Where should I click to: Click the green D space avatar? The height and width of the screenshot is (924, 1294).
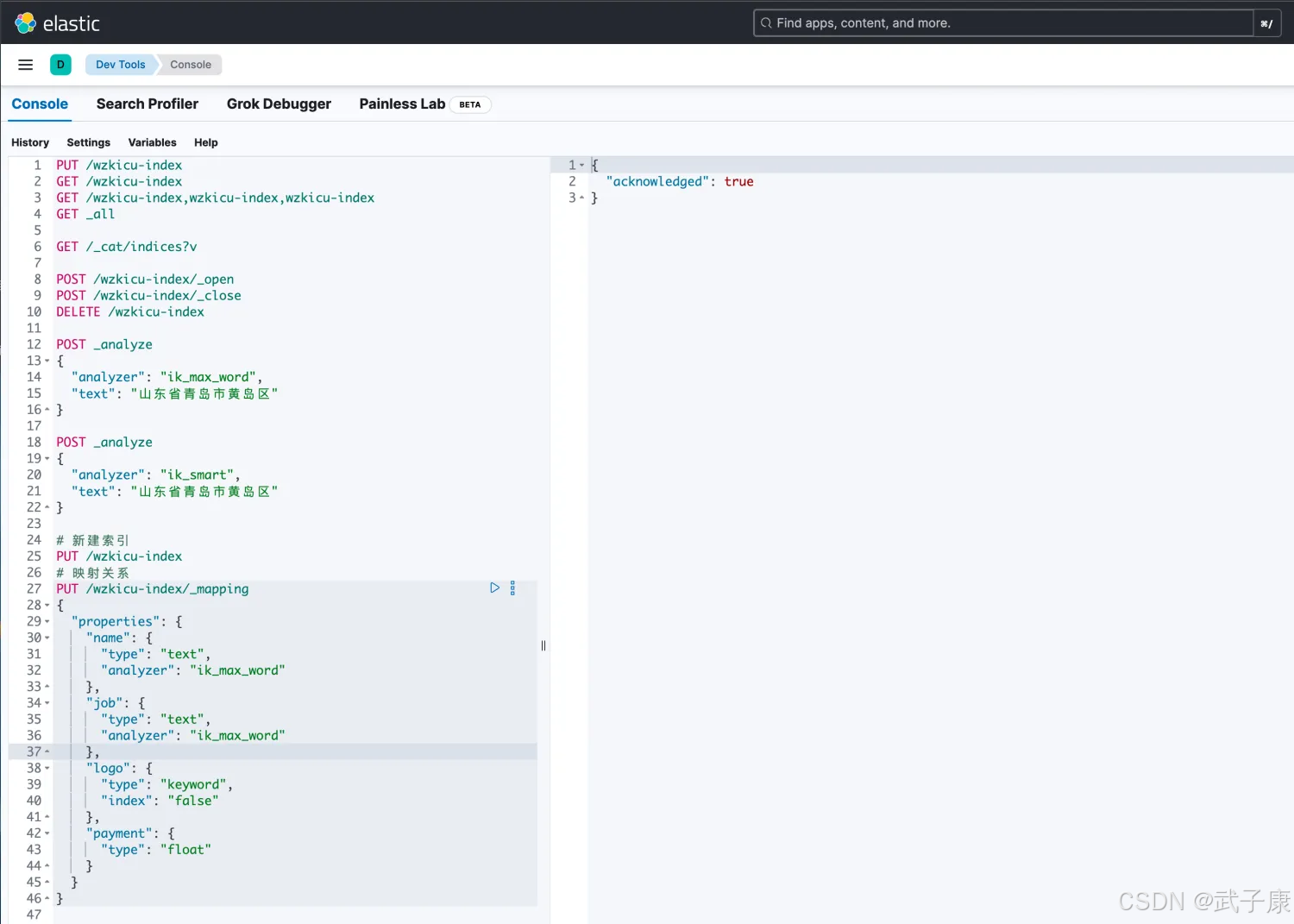point(60,65)
